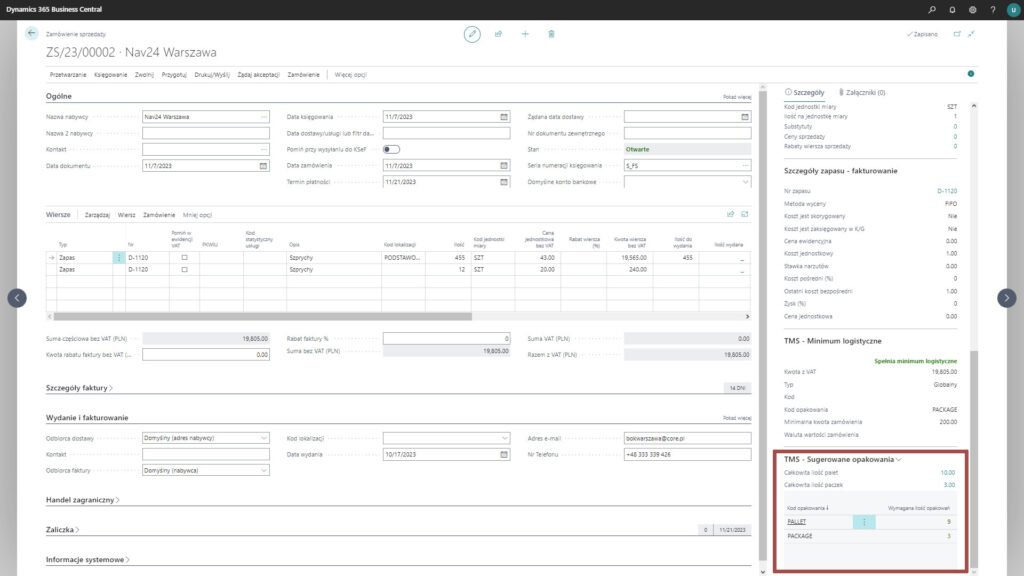Click the edit pencil icon

coord(472,34)
